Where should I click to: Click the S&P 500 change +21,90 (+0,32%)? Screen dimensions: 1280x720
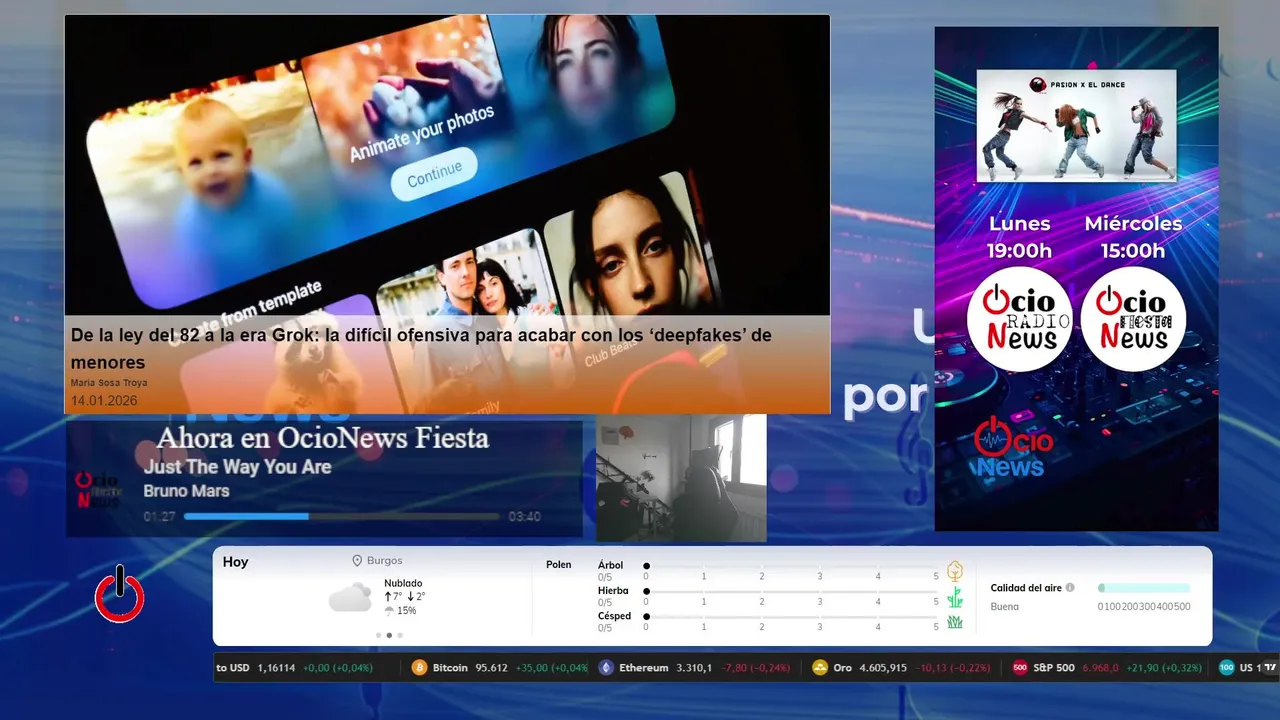pos(1166,668)
